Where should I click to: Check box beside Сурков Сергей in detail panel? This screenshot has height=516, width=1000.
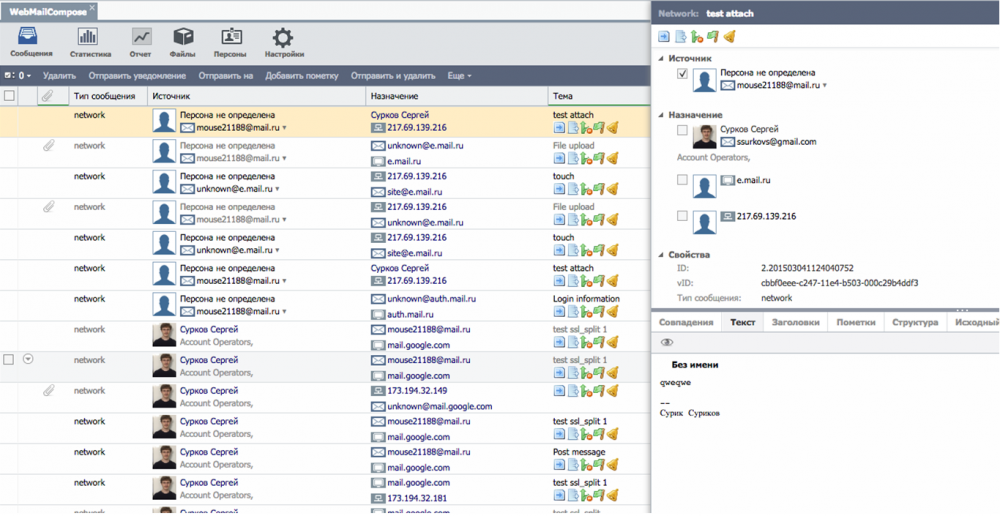coord(682,130)
